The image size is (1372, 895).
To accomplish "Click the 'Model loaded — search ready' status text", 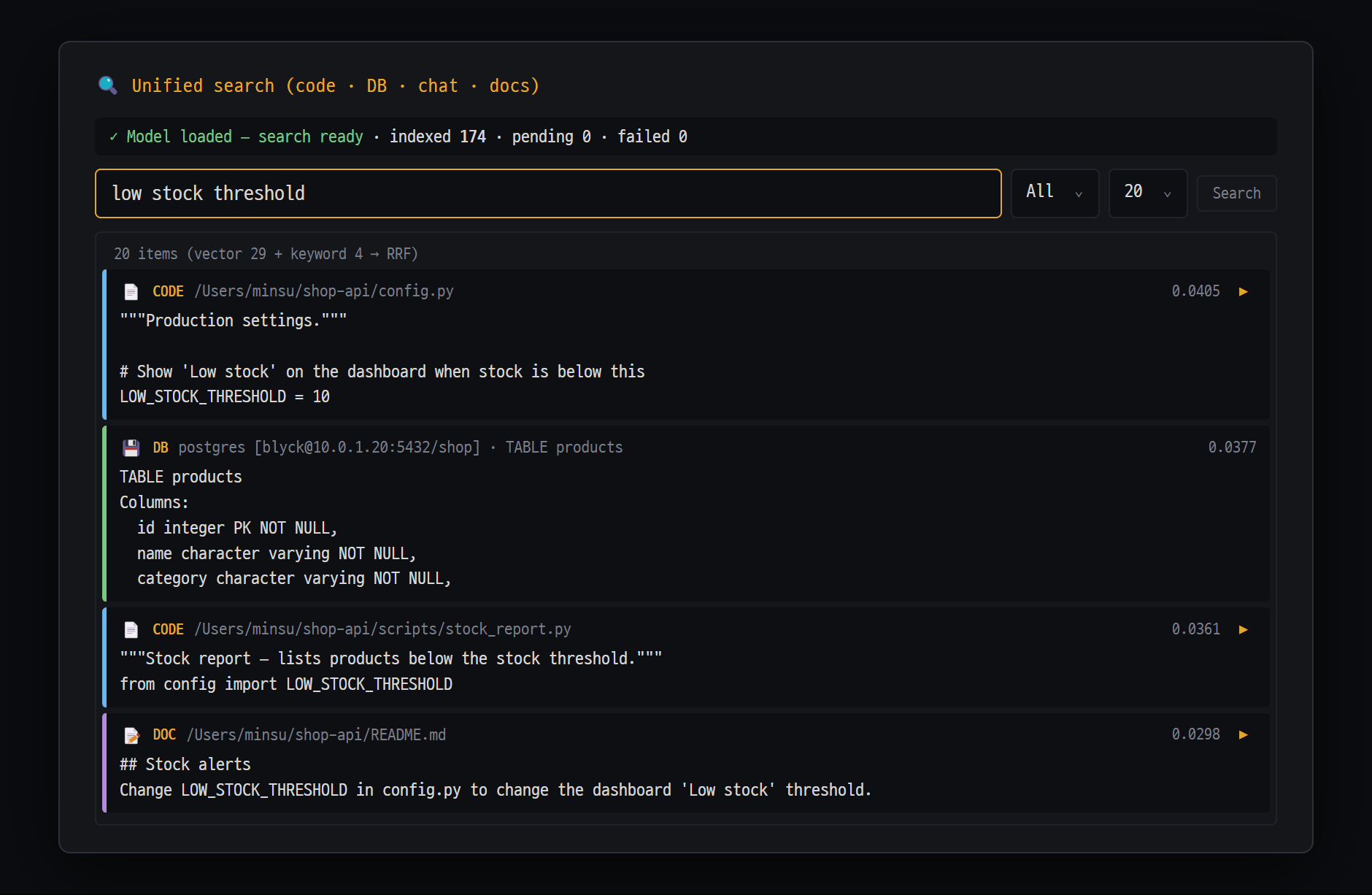I will (245, 137).
